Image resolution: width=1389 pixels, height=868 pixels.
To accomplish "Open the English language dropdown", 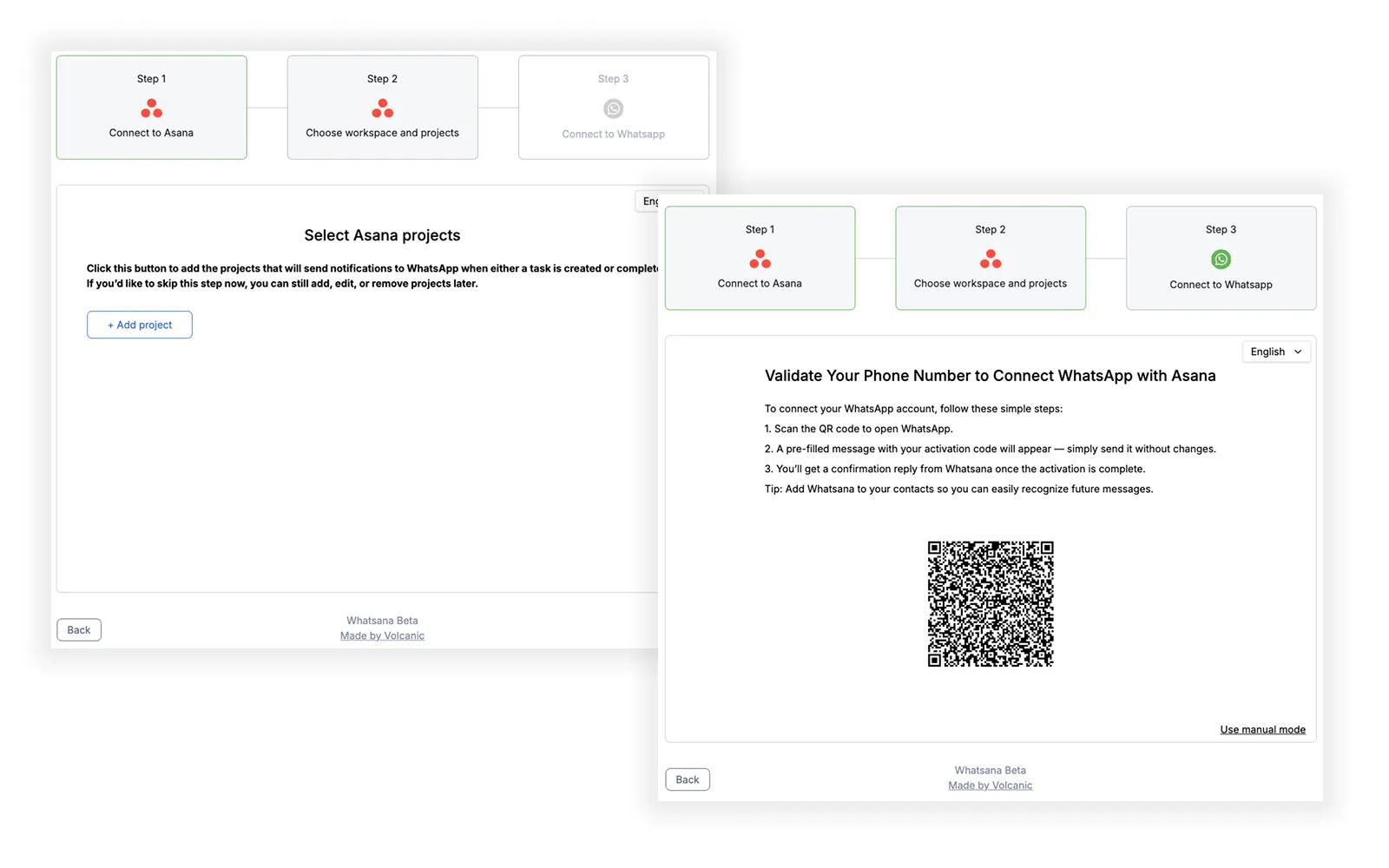I will coord(1275,352).
